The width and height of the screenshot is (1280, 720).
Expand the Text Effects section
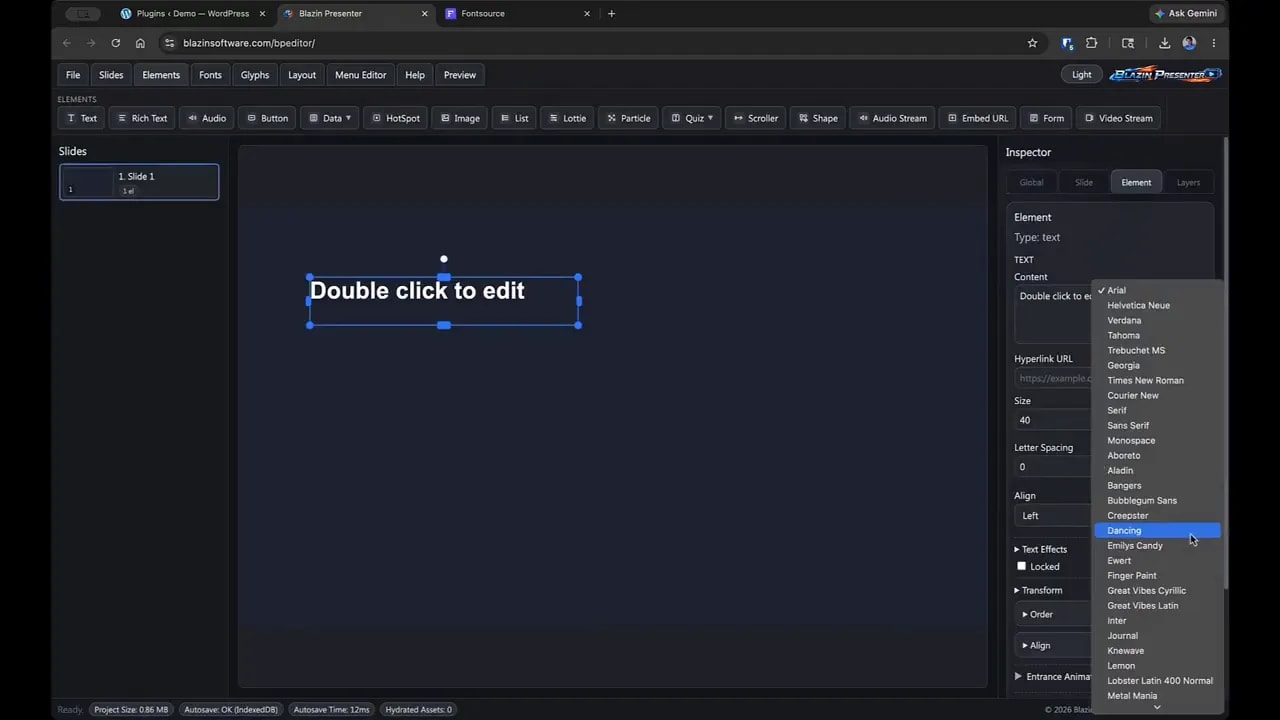[x=1040, y=549]
